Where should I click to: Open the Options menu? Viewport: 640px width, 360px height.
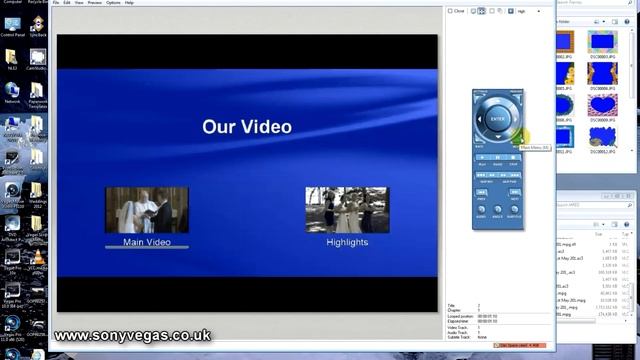coord(113,2)
